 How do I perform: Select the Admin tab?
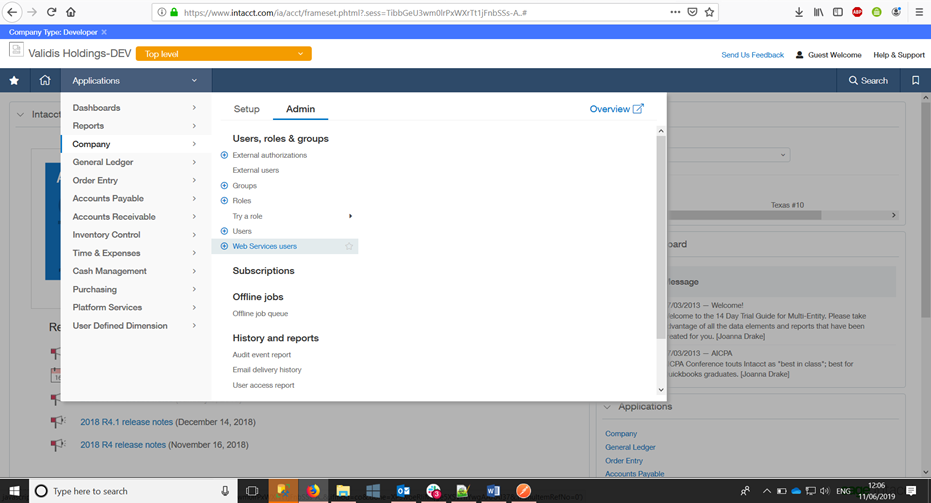point(300,109)
